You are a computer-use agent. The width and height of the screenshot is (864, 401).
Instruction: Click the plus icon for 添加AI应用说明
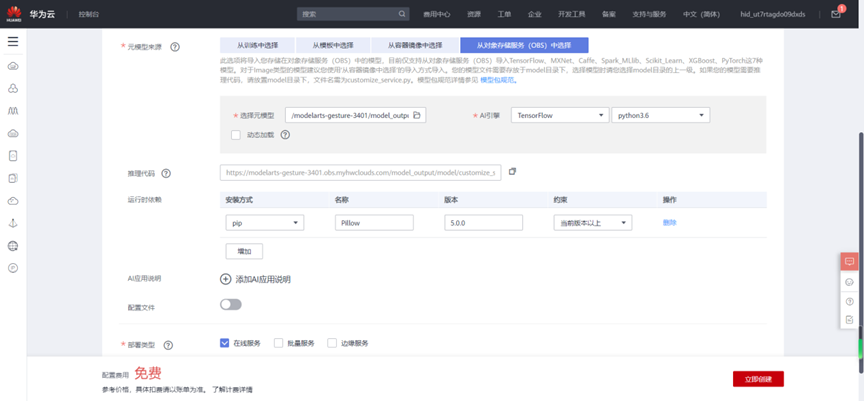pos(225,279)
